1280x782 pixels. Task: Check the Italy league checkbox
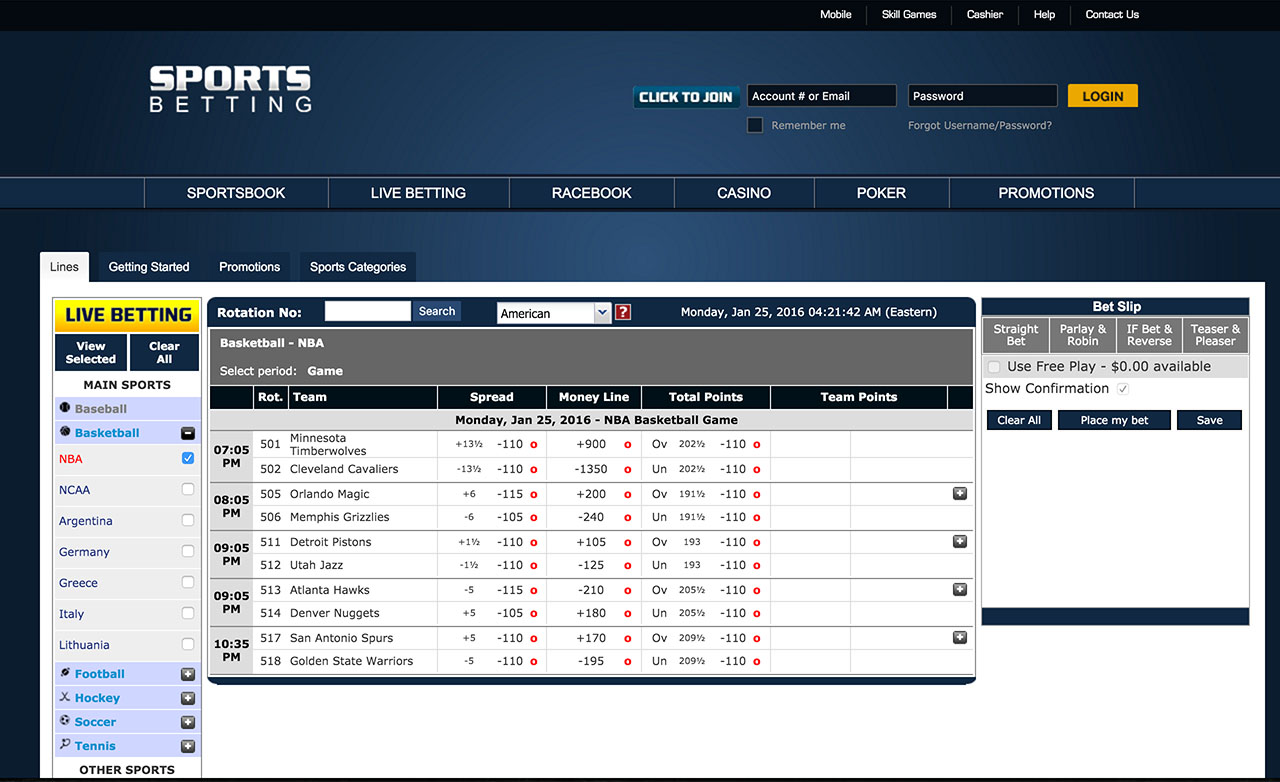(188, 614)
